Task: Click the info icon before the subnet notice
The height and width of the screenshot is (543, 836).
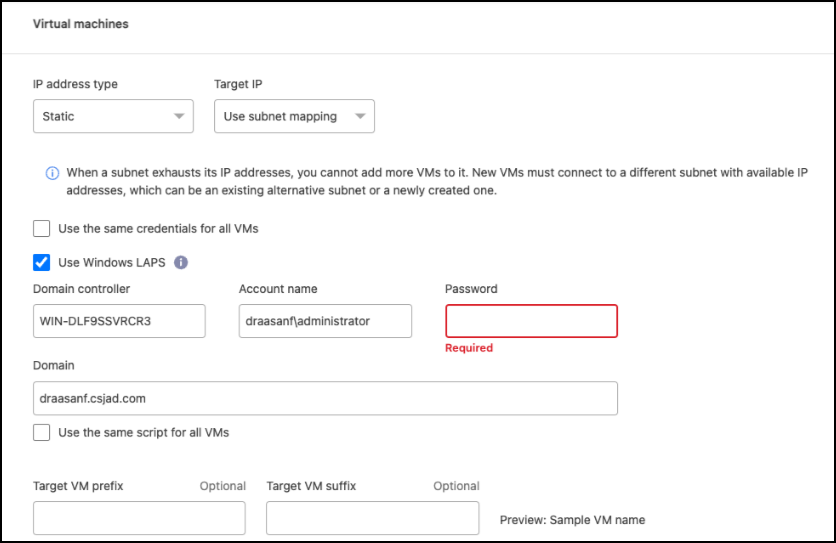Action: tap(52, 173)
